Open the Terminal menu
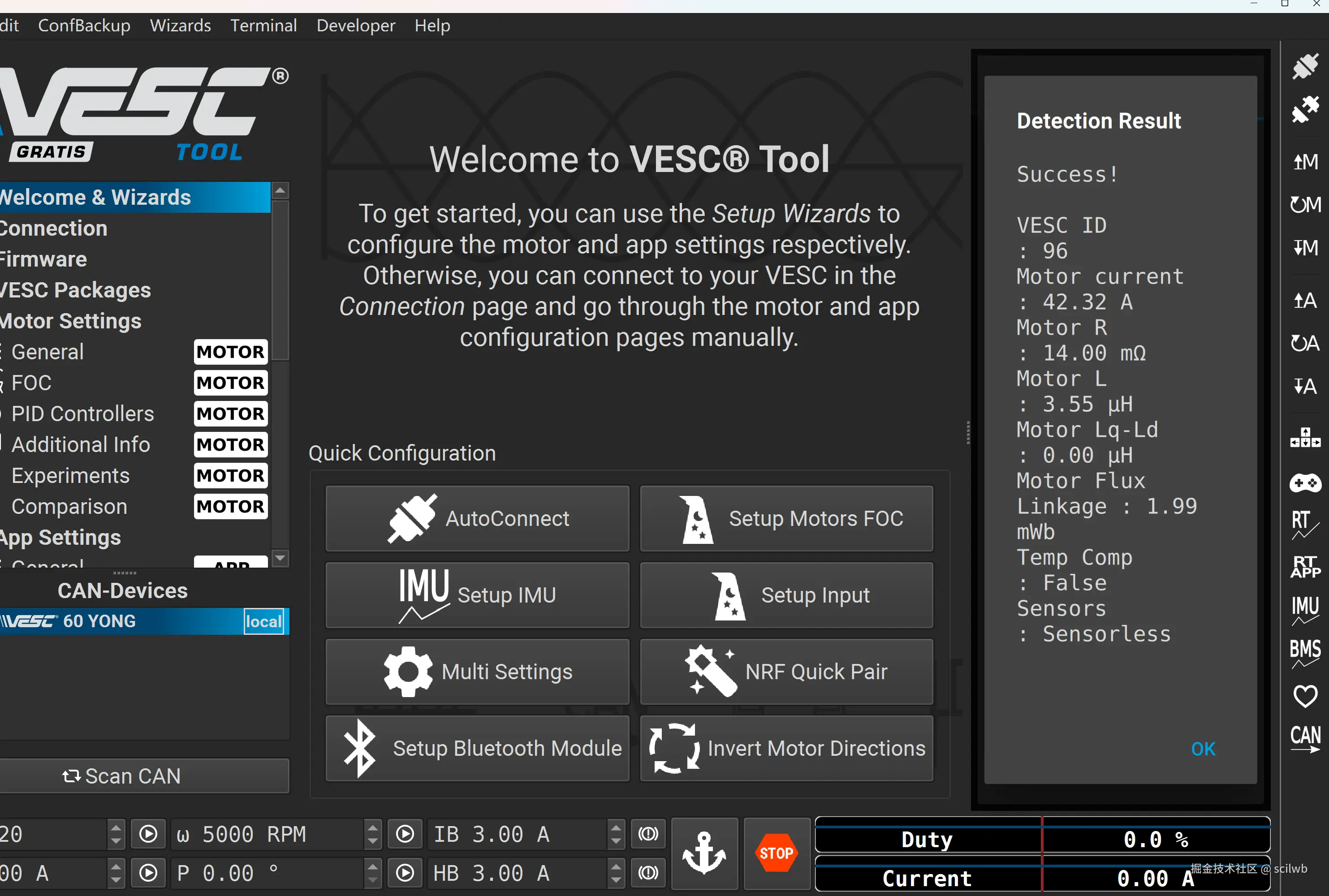The height and width of the screenshot is (896, 1329). 263,26
